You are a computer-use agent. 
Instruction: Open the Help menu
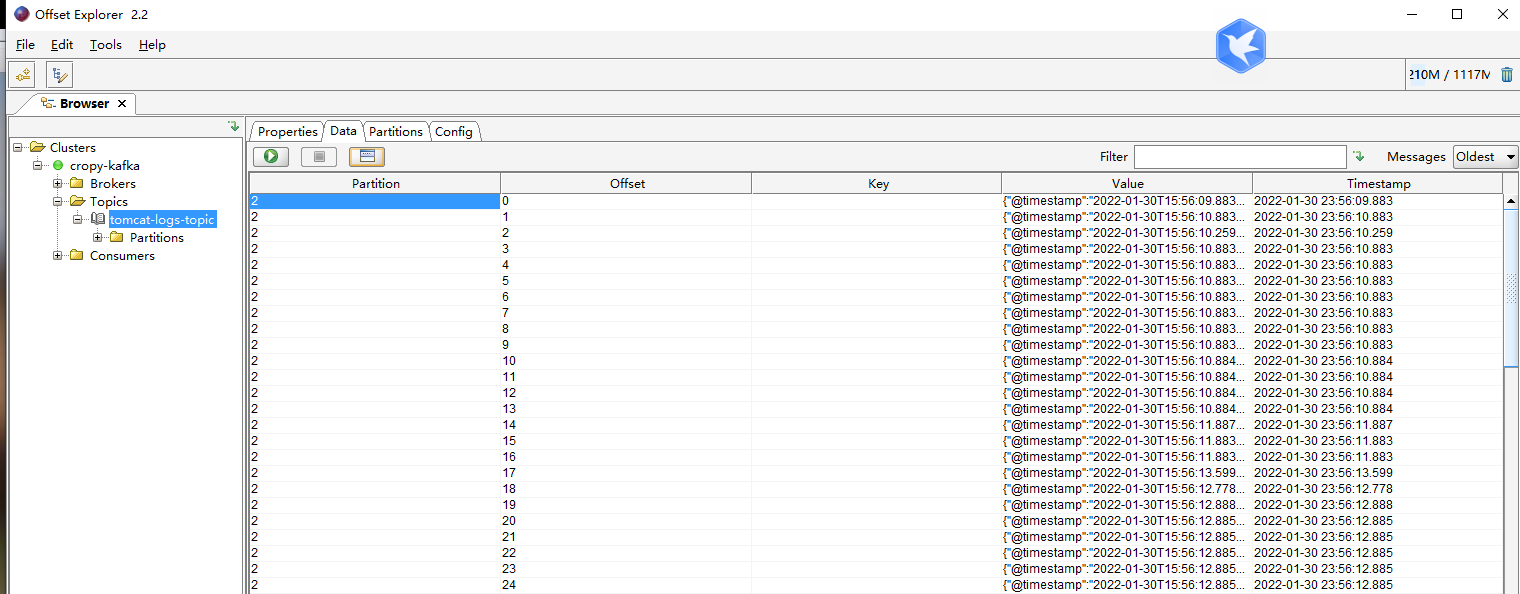pos(152,45)
